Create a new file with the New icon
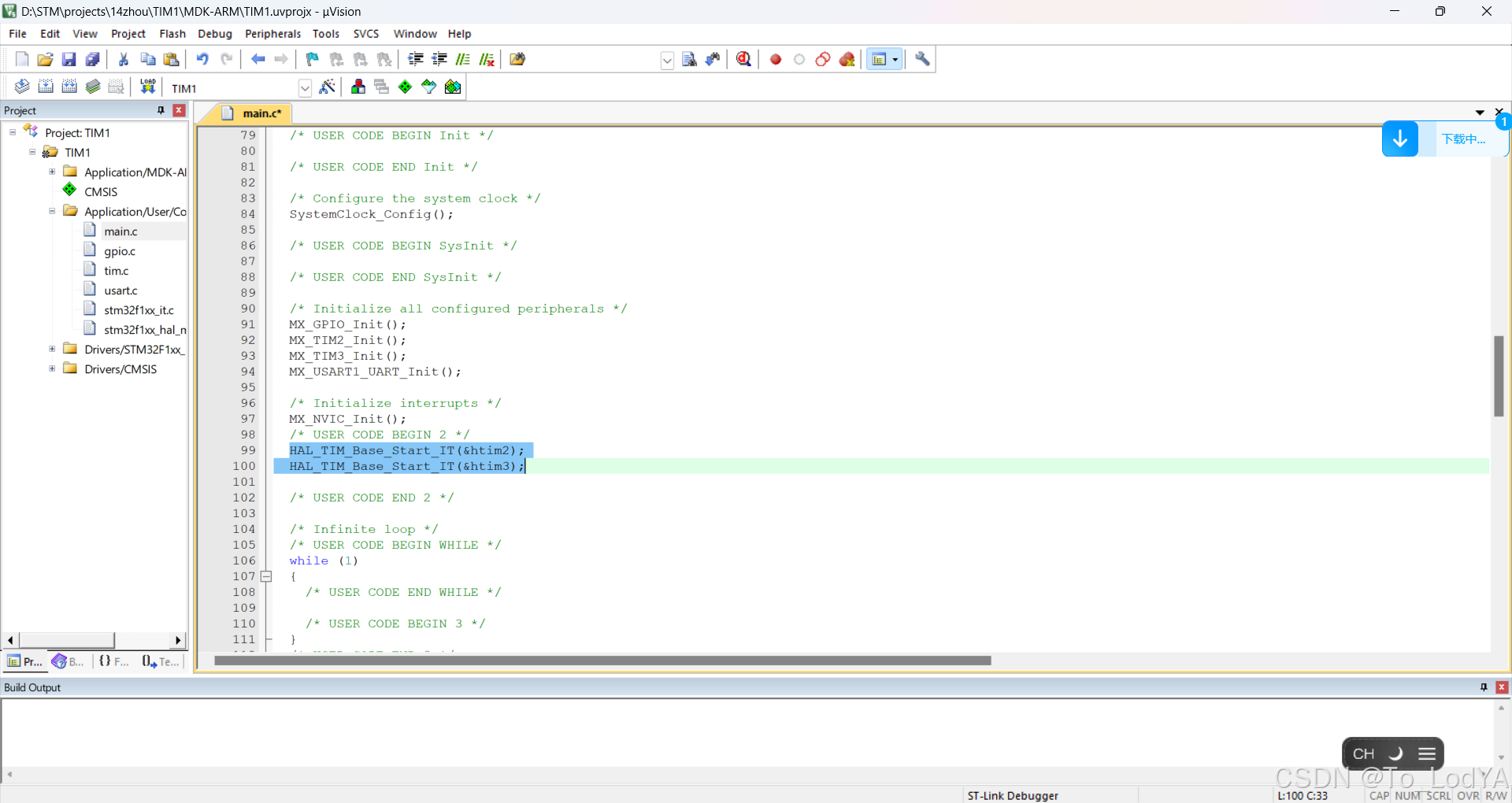 pyautogui.click(x=22, y=59)
